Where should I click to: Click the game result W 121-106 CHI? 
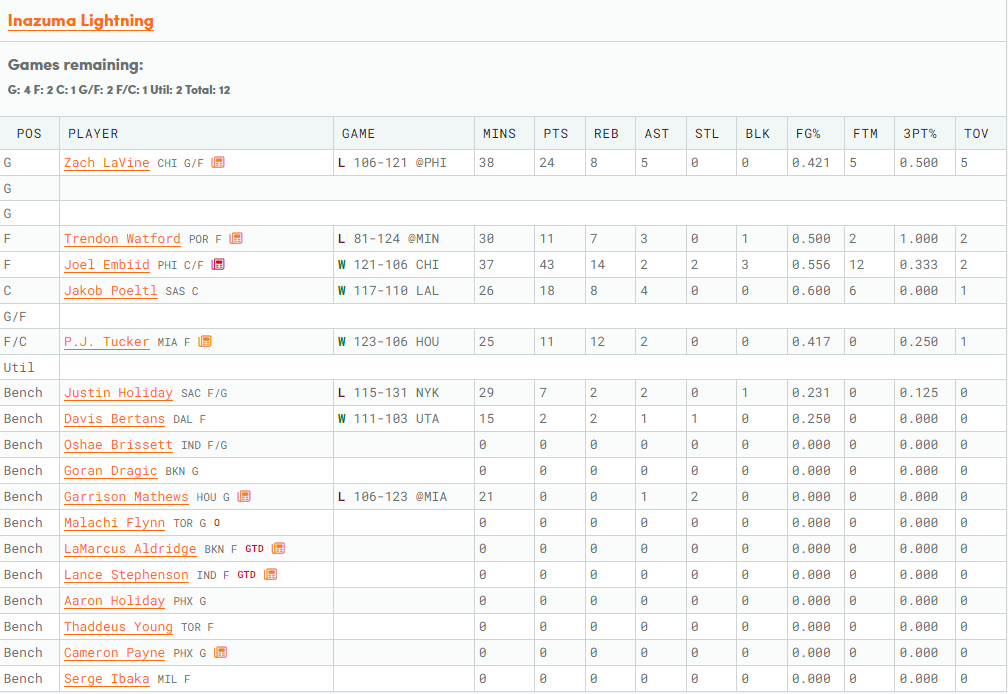coord(388,265)
